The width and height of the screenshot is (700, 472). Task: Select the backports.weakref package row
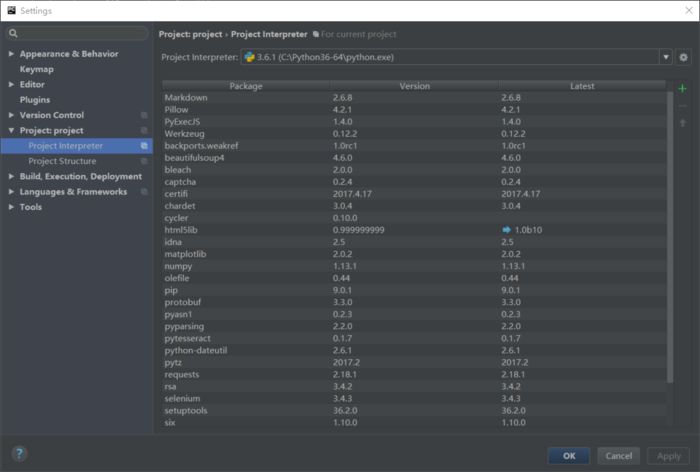pos(414,146)
